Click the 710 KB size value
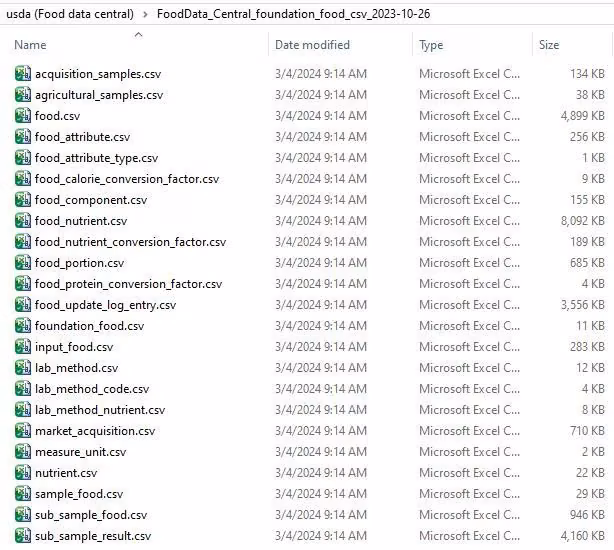Image resolution: width=614 pixels, height=550 pixels. click(587, 431)
